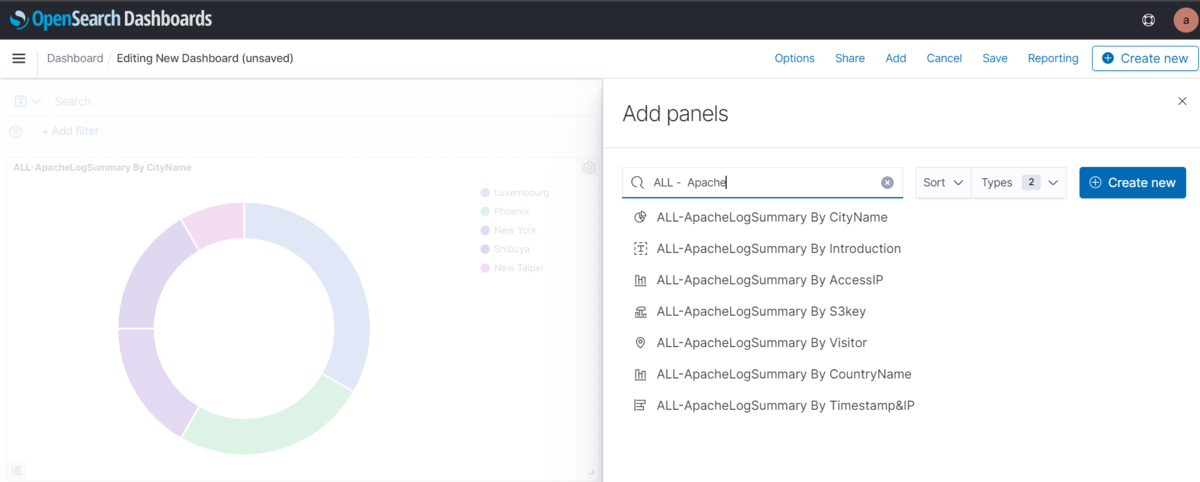The width and height of the screenshot is (1200, 482).
Task: Click Save in the top bar
Action: click(995, 59)
